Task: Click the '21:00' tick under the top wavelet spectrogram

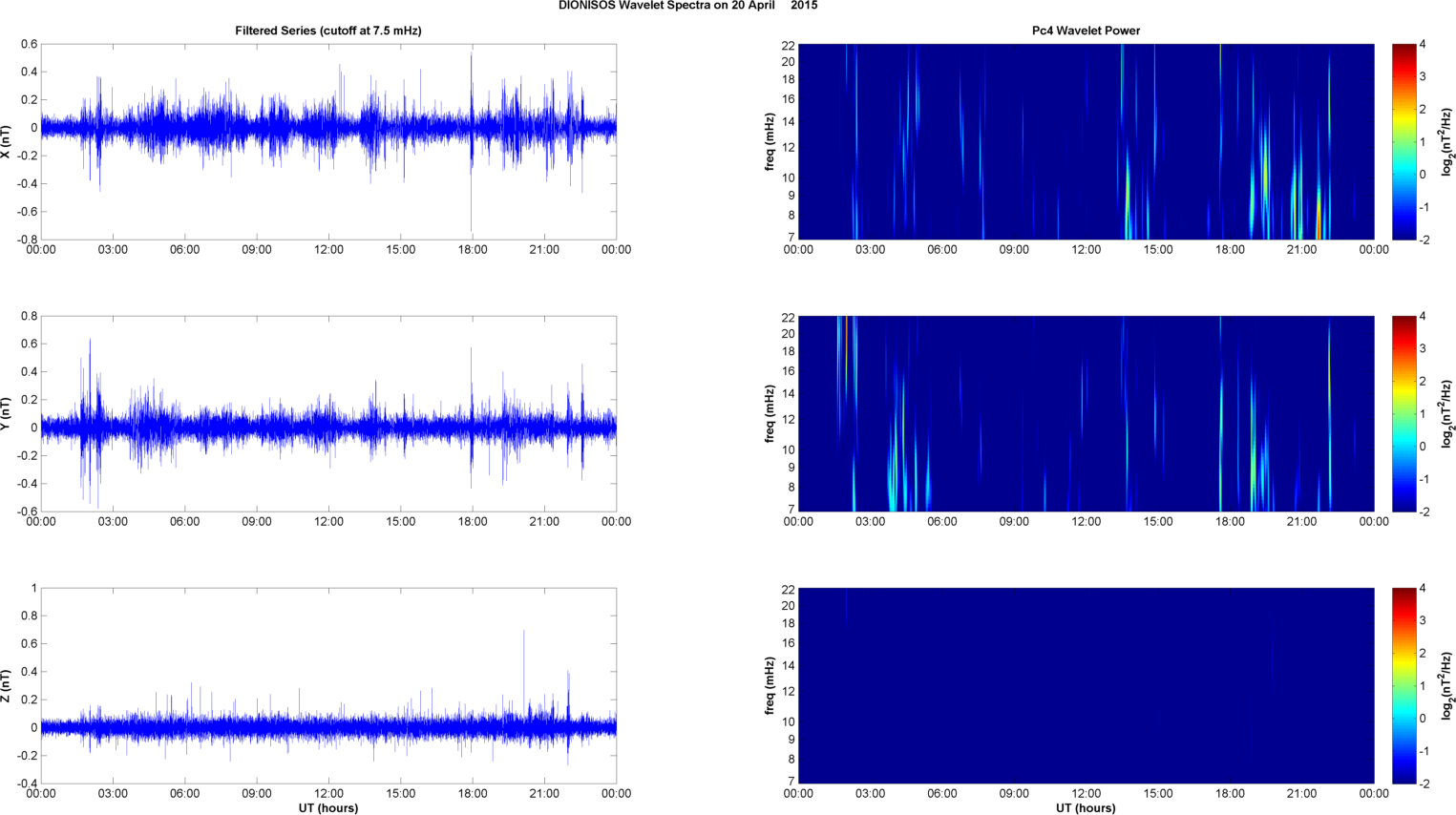Action: (x=1302, y=250)
